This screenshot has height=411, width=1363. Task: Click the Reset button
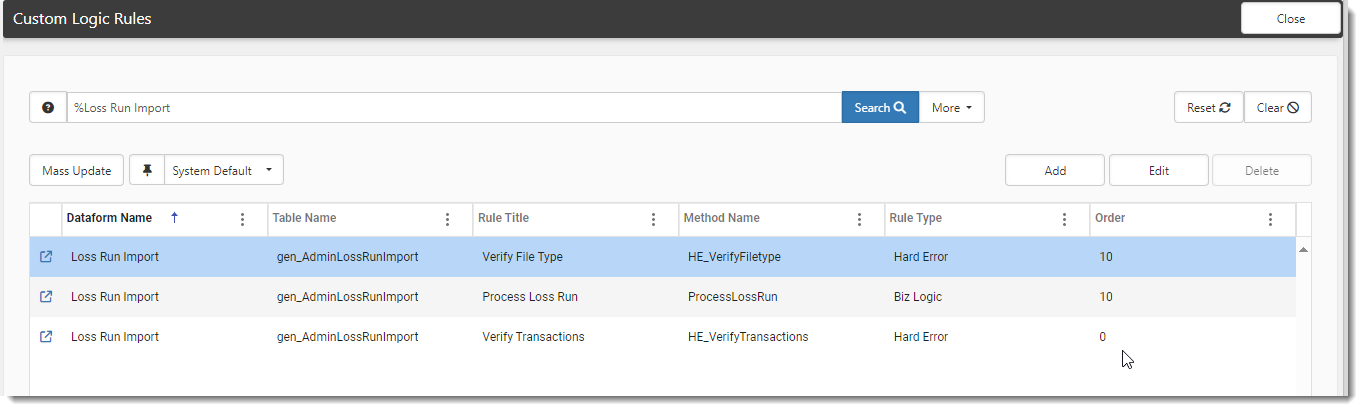pyautogui.click(x=1208, y=108)
